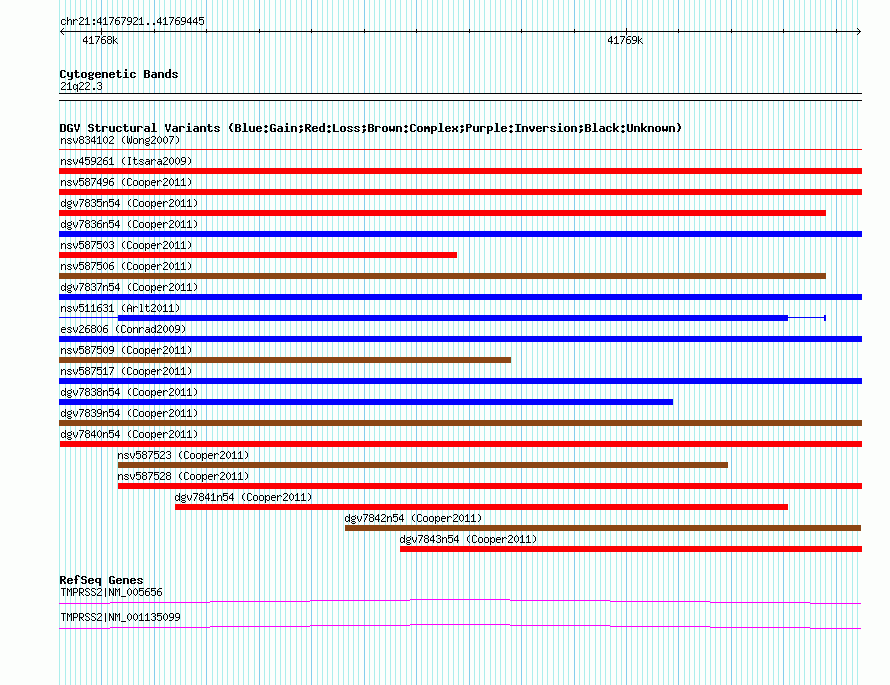Click the chr21:41767921..41769445 coordinate label
This screenshot has width=890, height=685.
[x=132, y=21]
